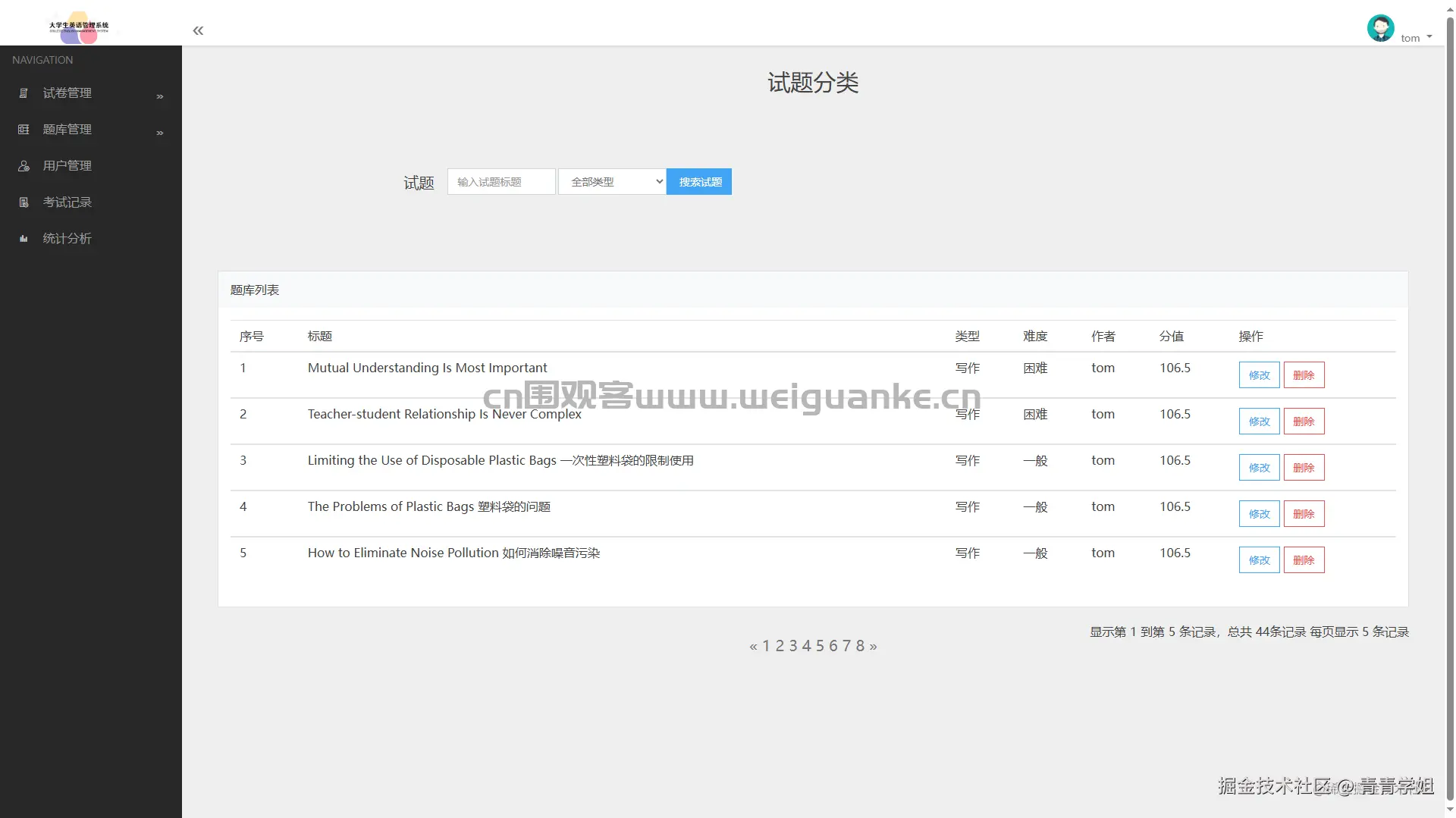This screenshot has height=818, width=1456.
Task: Click the 题库列表 panel heading
Action: (255, 290)
